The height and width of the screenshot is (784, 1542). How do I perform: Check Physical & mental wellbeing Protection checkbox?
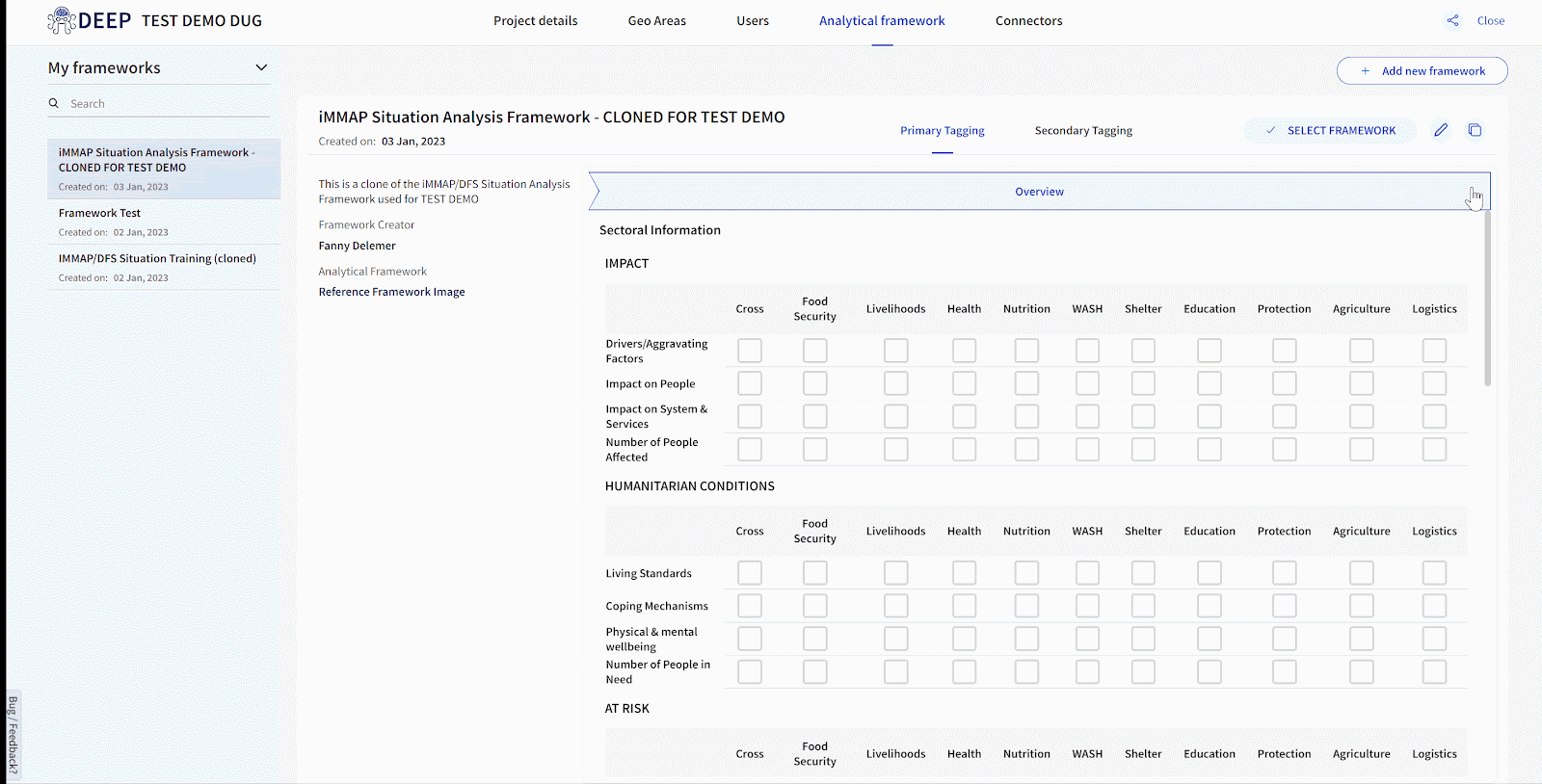1284,639
